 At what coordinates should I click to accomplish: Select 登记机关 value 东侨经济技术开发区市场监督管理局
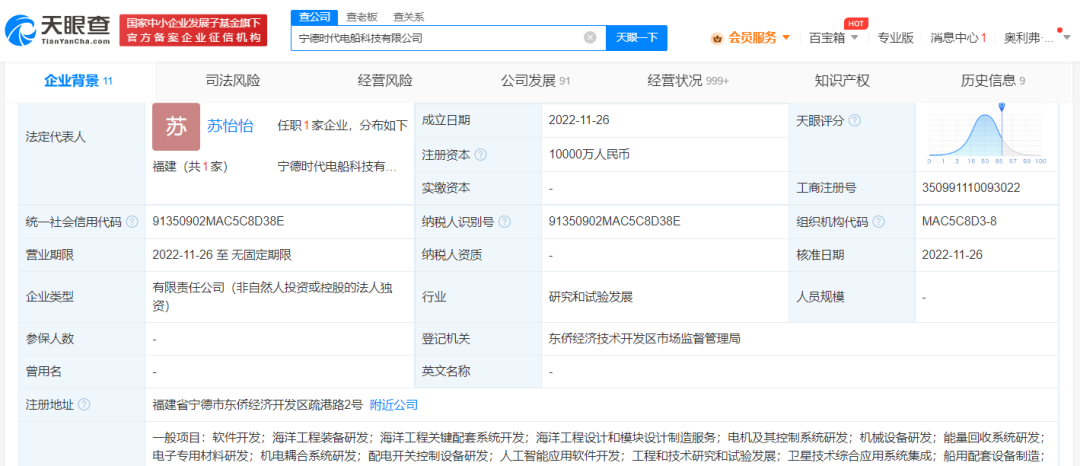click(645, 339)
